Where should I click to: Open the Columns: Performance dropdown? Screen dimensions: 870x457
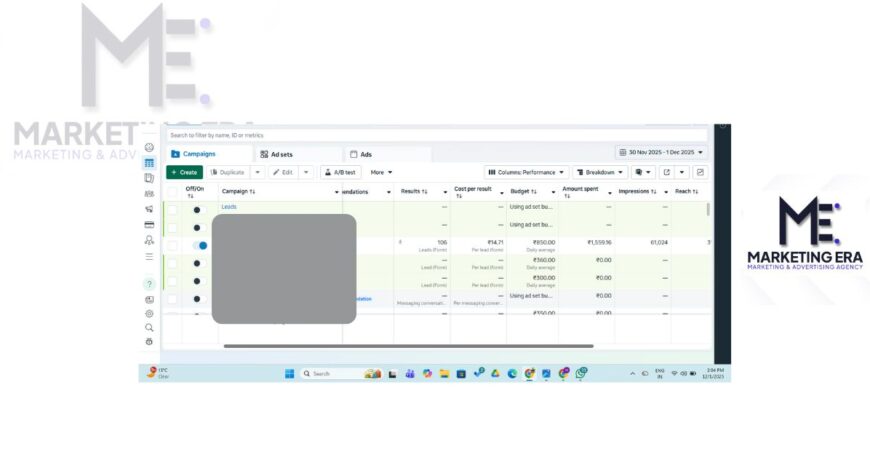pos(527,172)
